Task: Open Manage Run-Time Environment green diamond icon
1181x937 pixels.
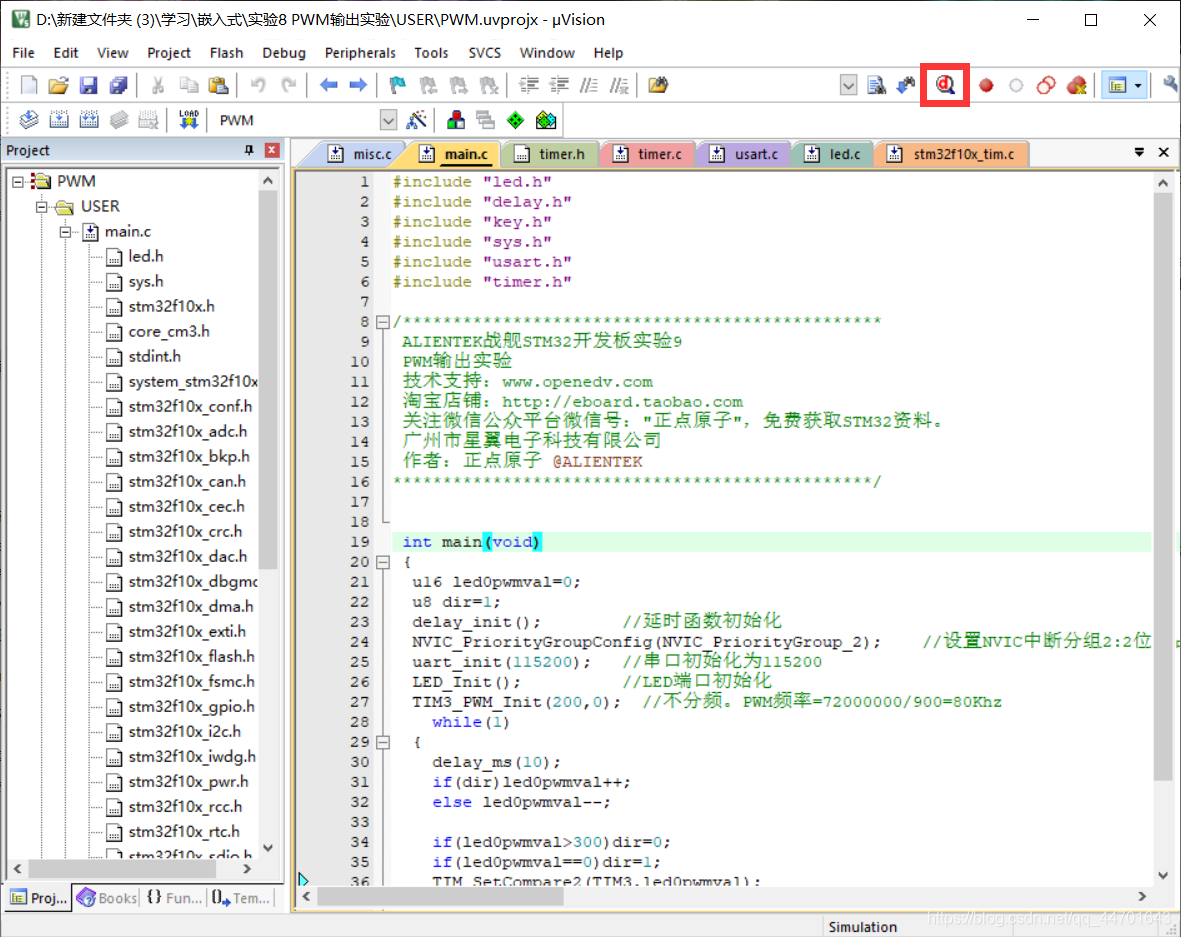Action: point(516,120)
